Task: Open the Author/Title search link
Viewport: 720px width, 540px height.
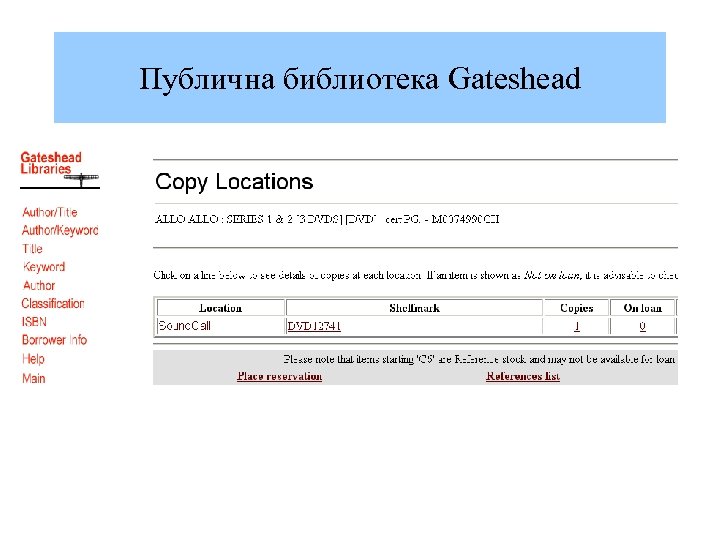Action: (x=50, y=212)
